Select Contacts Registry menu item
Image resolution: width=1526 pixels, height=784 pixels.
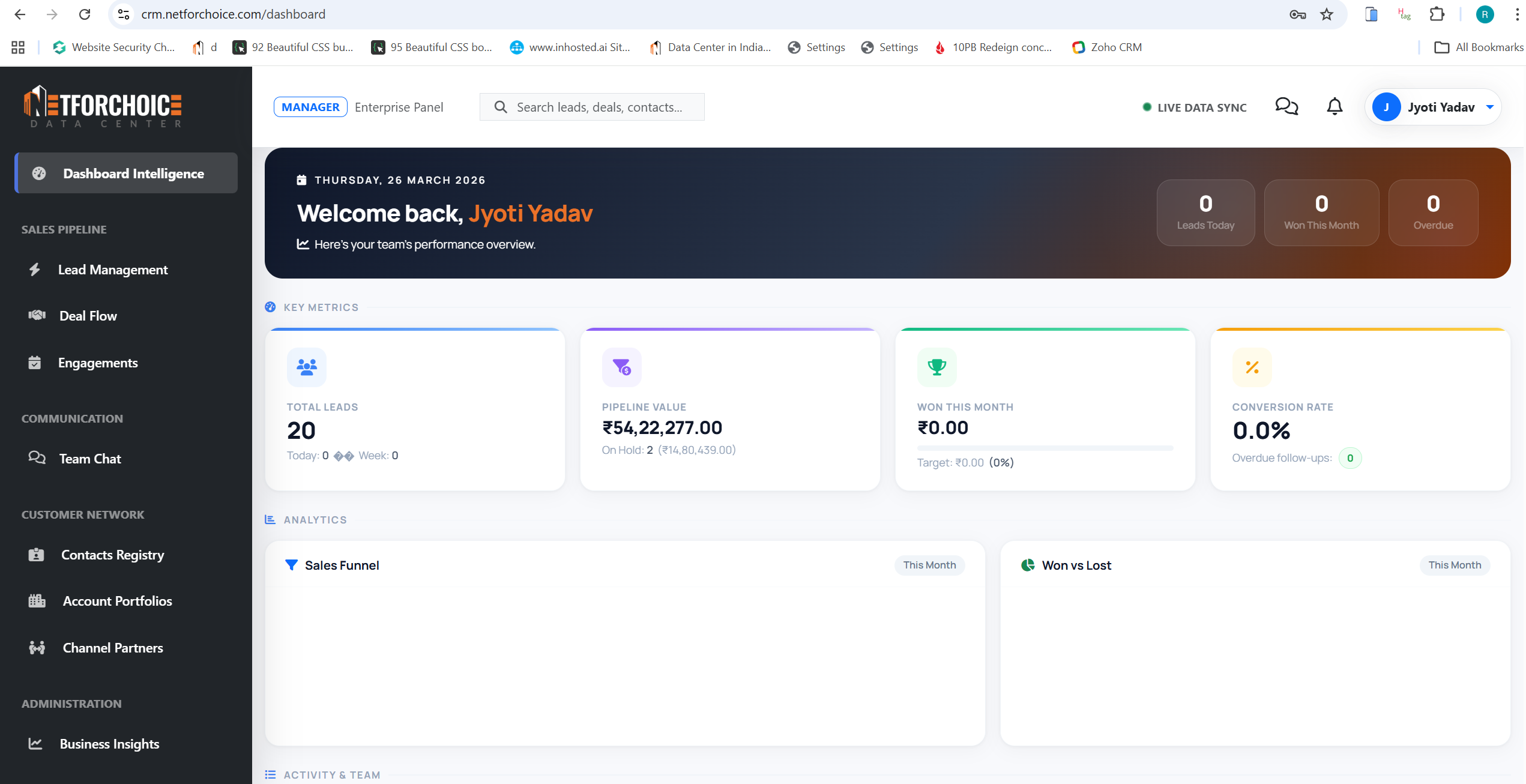click(112, 555)
